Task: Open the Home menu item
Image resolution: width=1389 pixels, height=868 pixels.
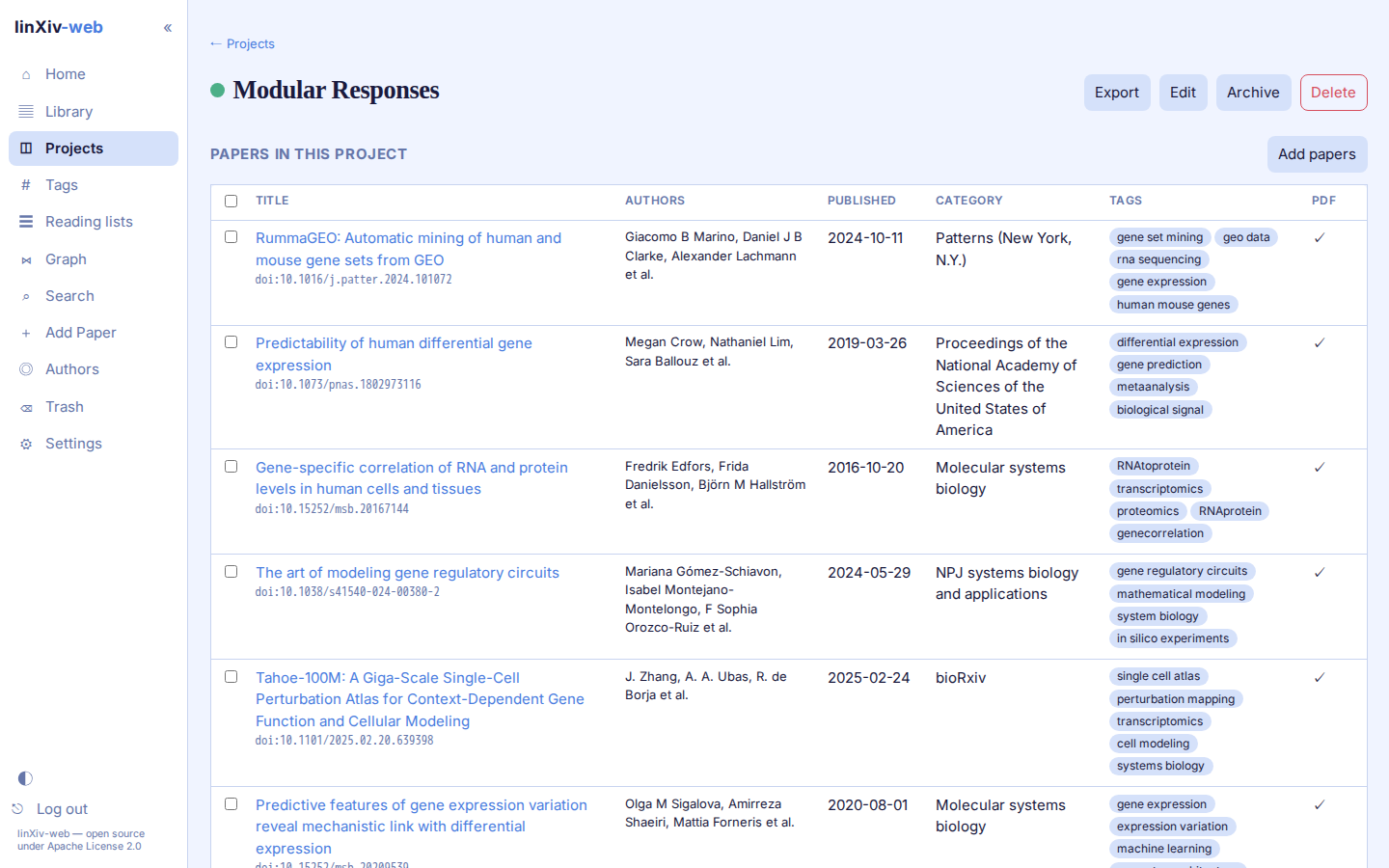Action: 94,74
